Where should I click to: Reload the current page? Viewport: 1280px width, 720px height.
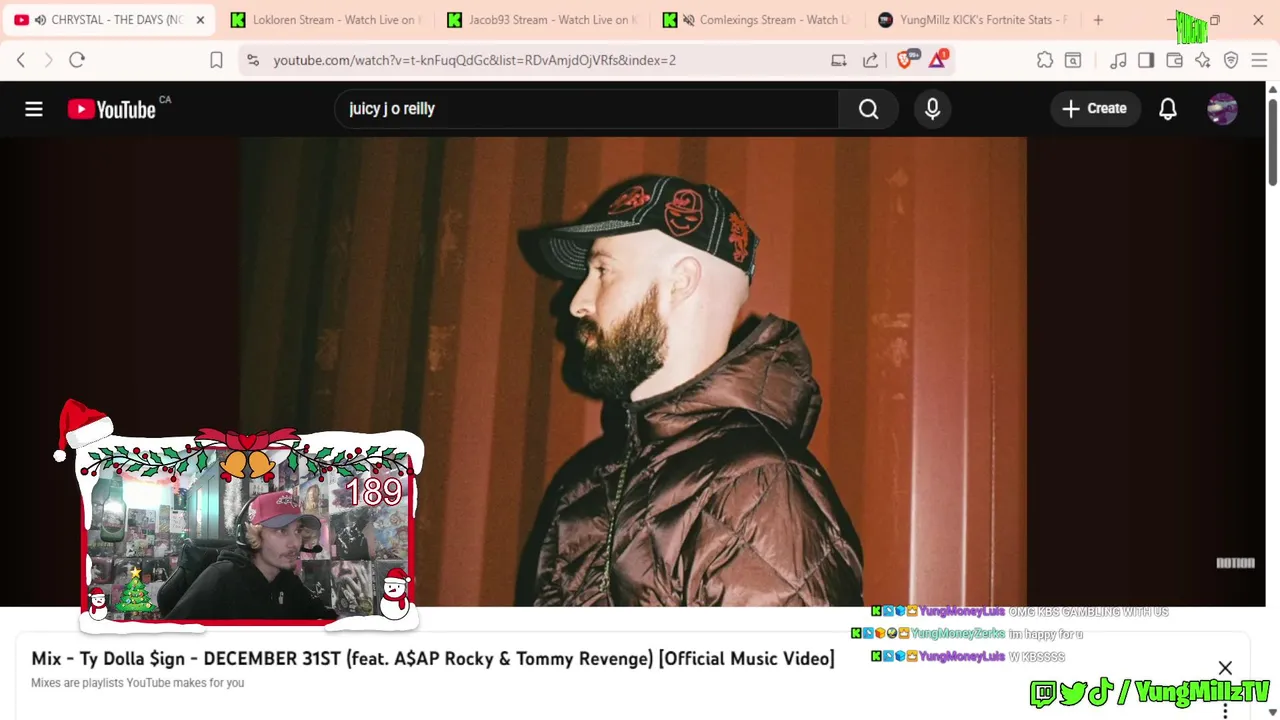pos(77,60)
